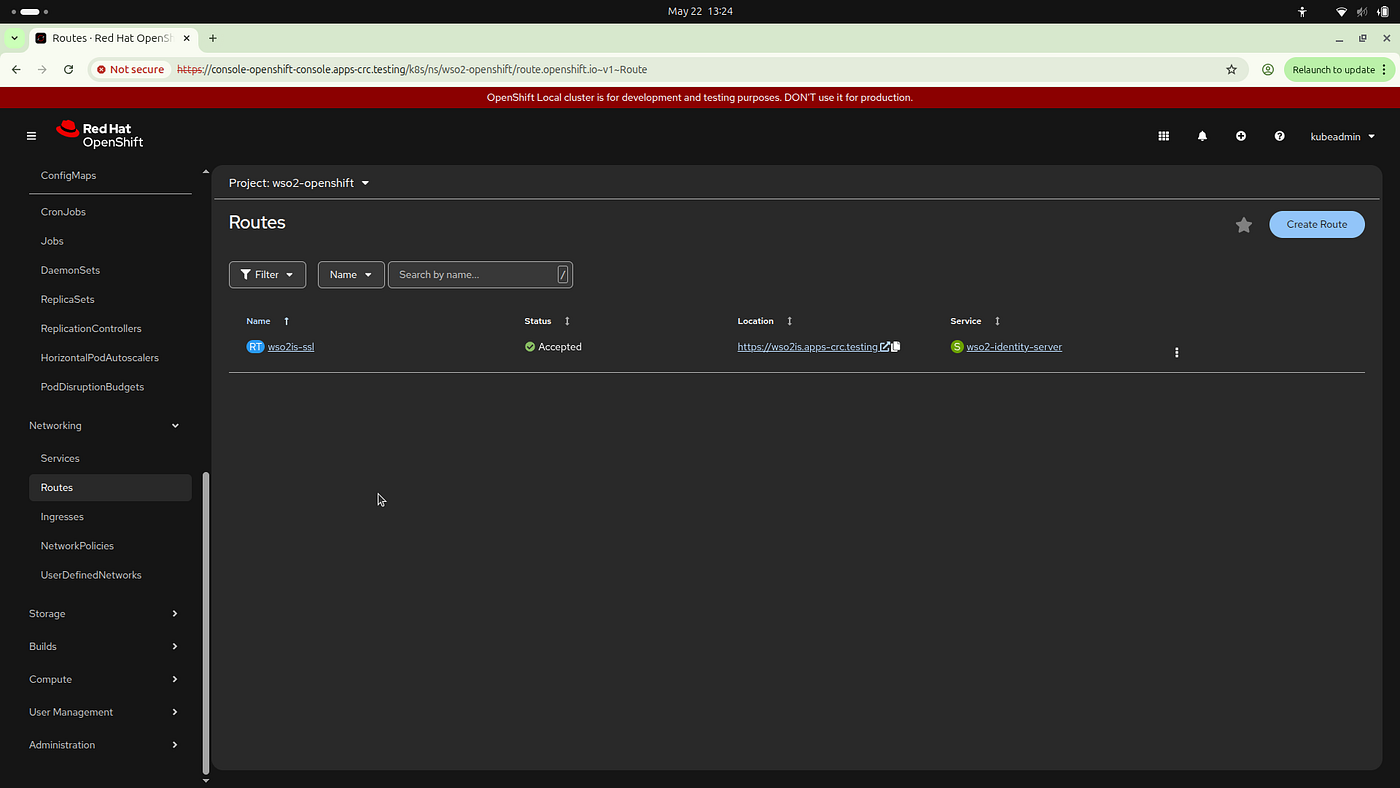Bookmark this page with the star icon
The width and height of the screenshot is (1400, 788).
[1232, 70]
